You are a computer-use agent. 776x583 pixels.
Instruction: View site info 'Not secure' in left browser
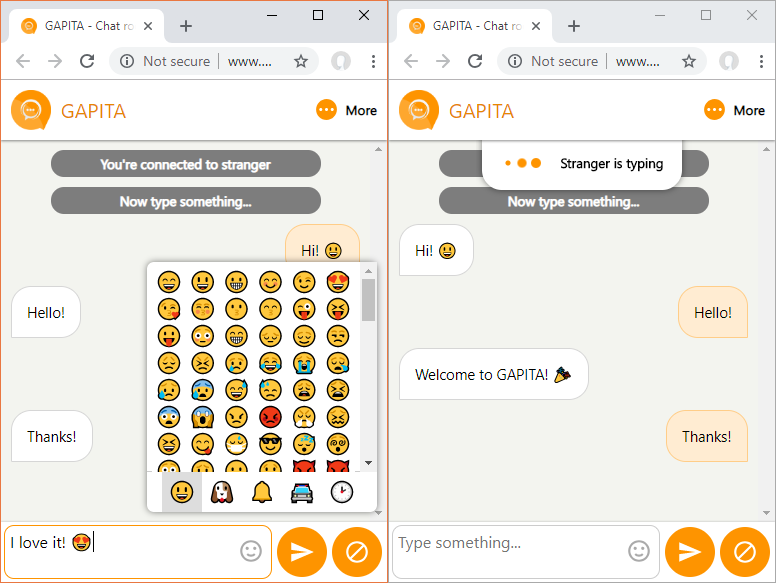(165, 61)
